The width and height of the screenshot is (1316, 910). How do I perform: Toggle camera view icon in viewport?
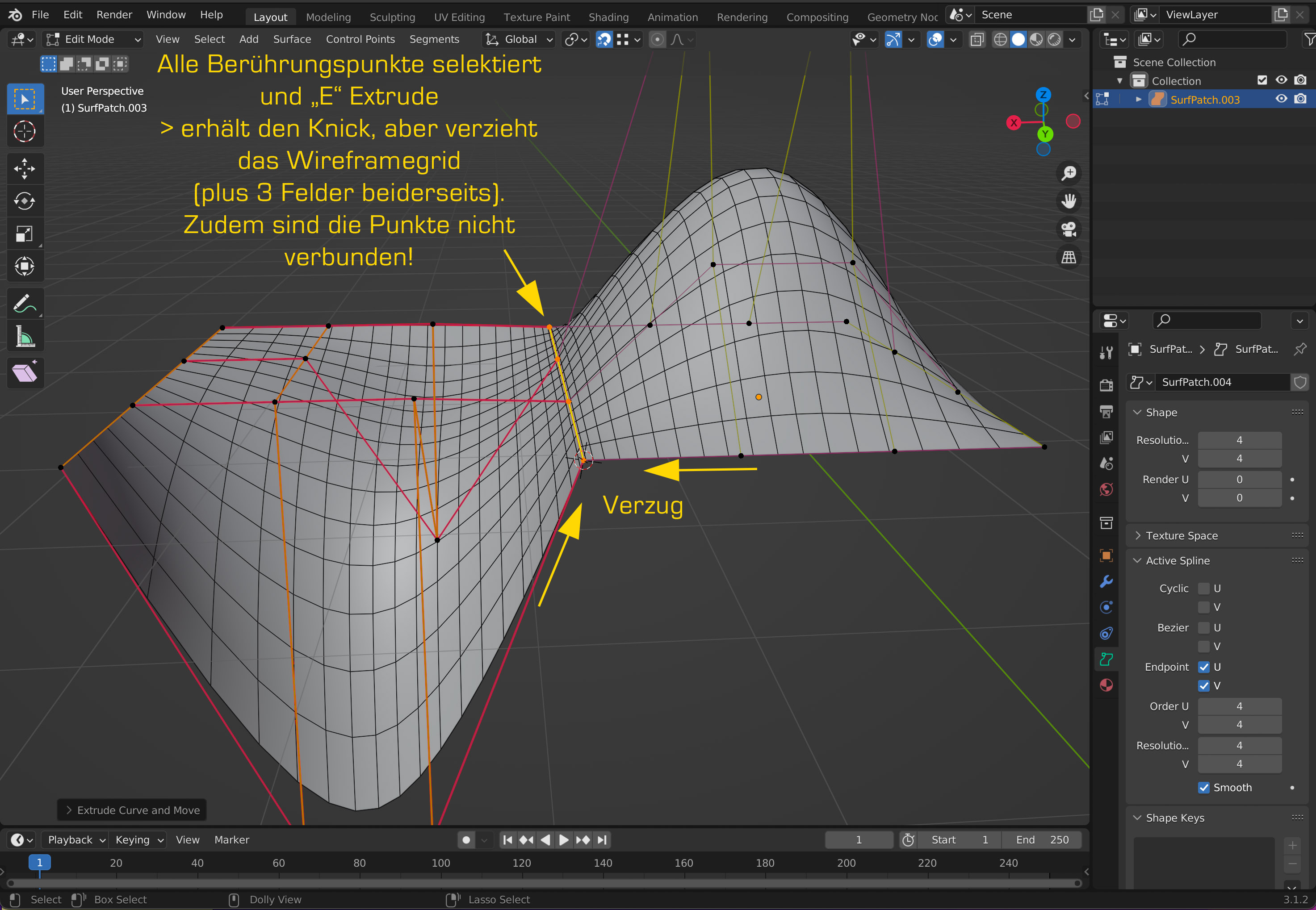click(x=1069, y=229)
